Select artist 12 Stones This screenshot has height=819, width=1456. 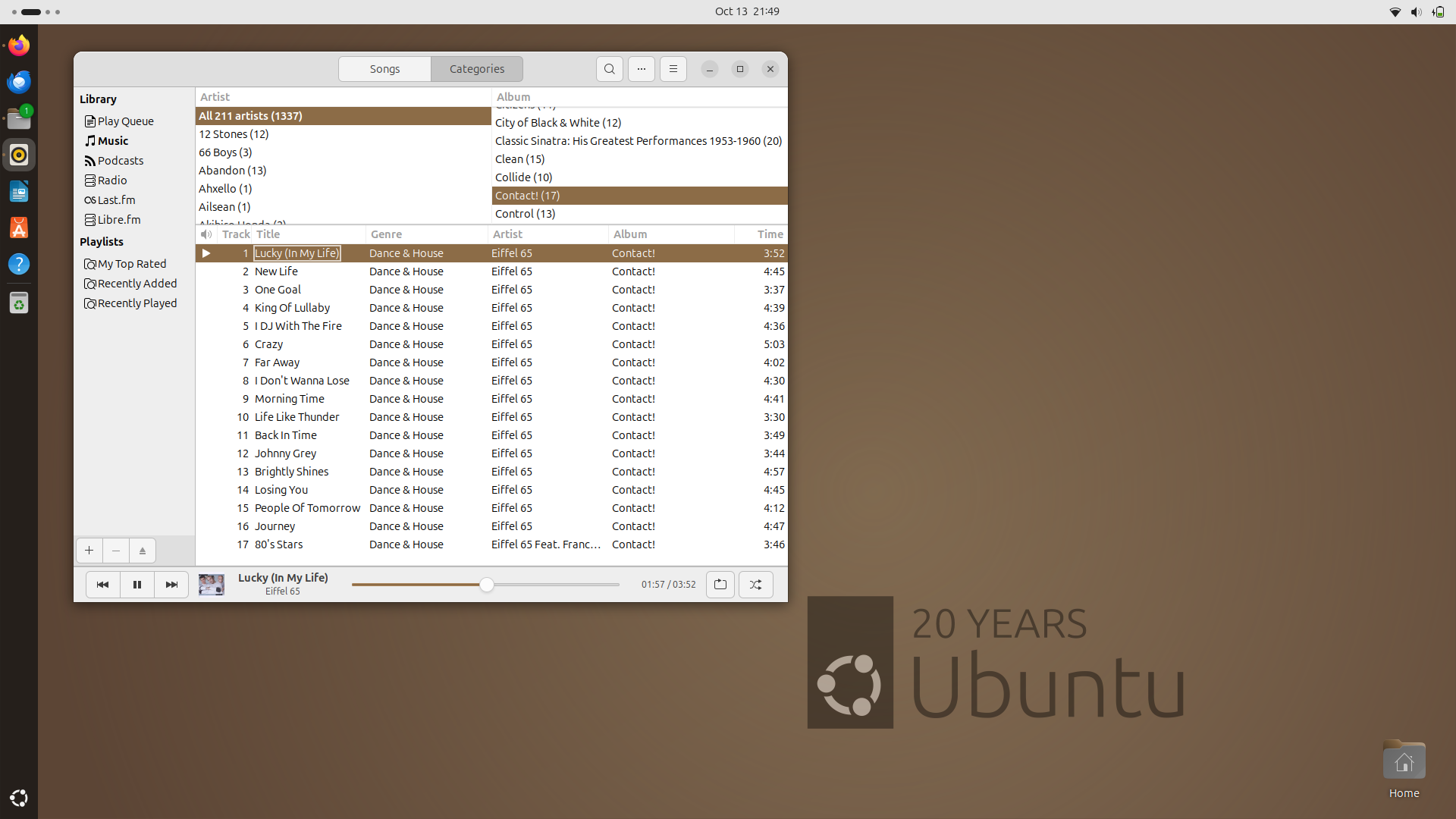click(344, 134)
